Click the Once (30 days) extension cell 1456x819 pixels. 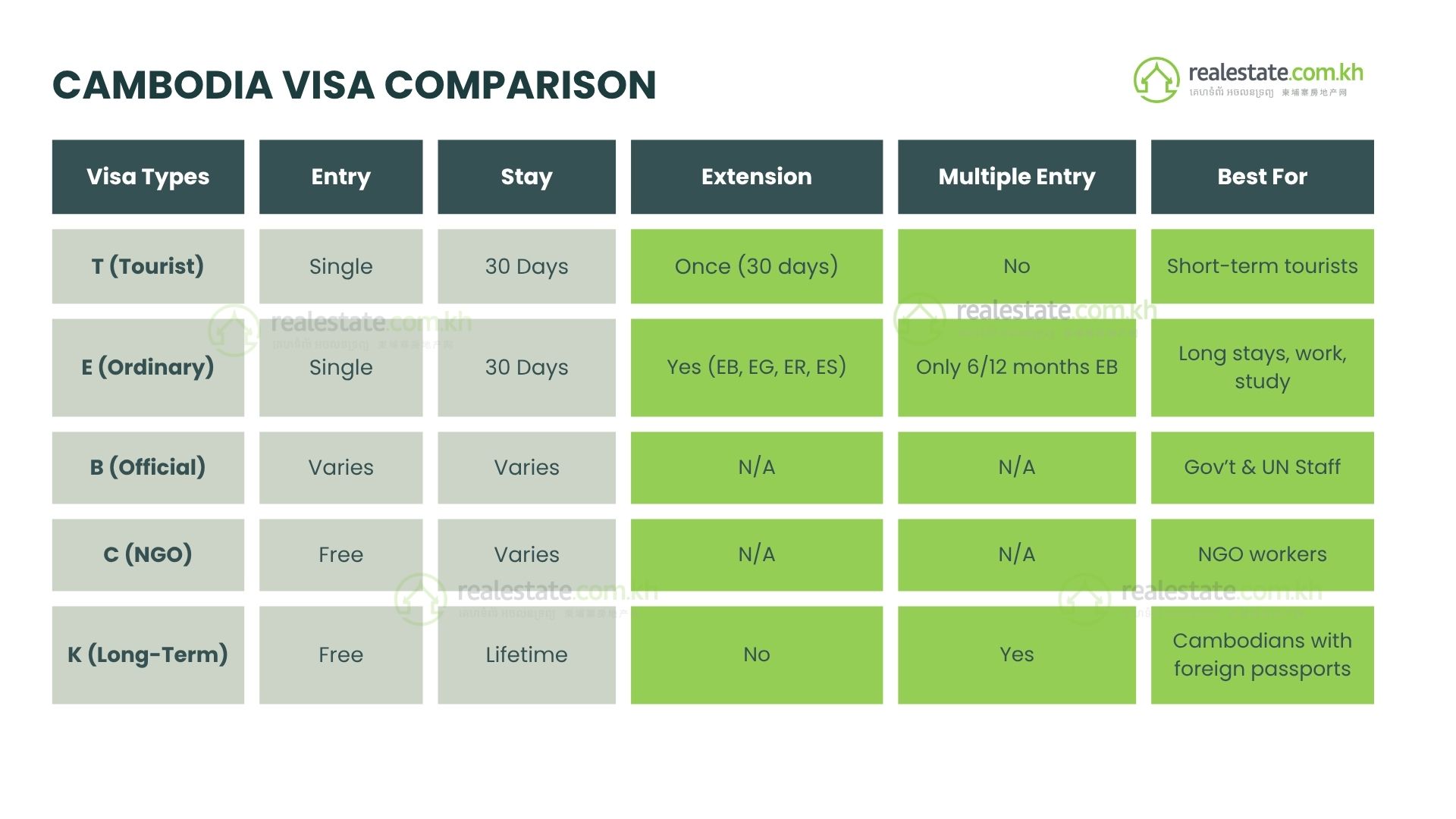757,266
